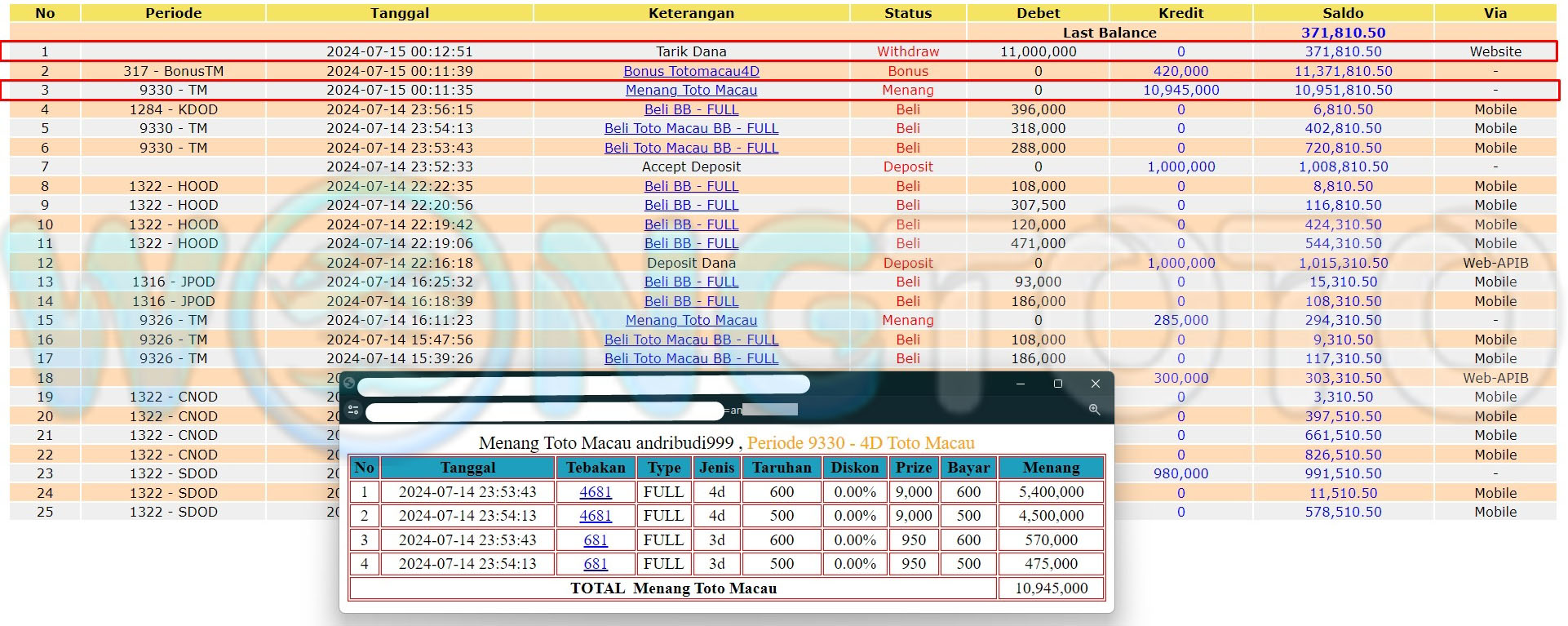Click the Saldo column header
The width and height of the screenshot is (1568, 626).
[x=1343, y=13]
